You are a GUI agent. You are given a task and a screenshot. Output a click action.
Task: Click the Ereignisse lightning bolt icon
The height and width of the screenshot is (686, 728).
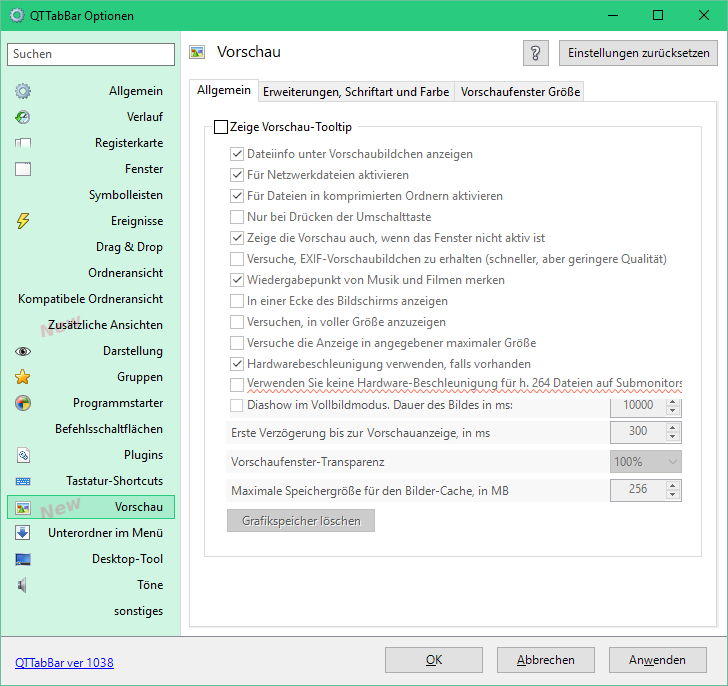23,221
